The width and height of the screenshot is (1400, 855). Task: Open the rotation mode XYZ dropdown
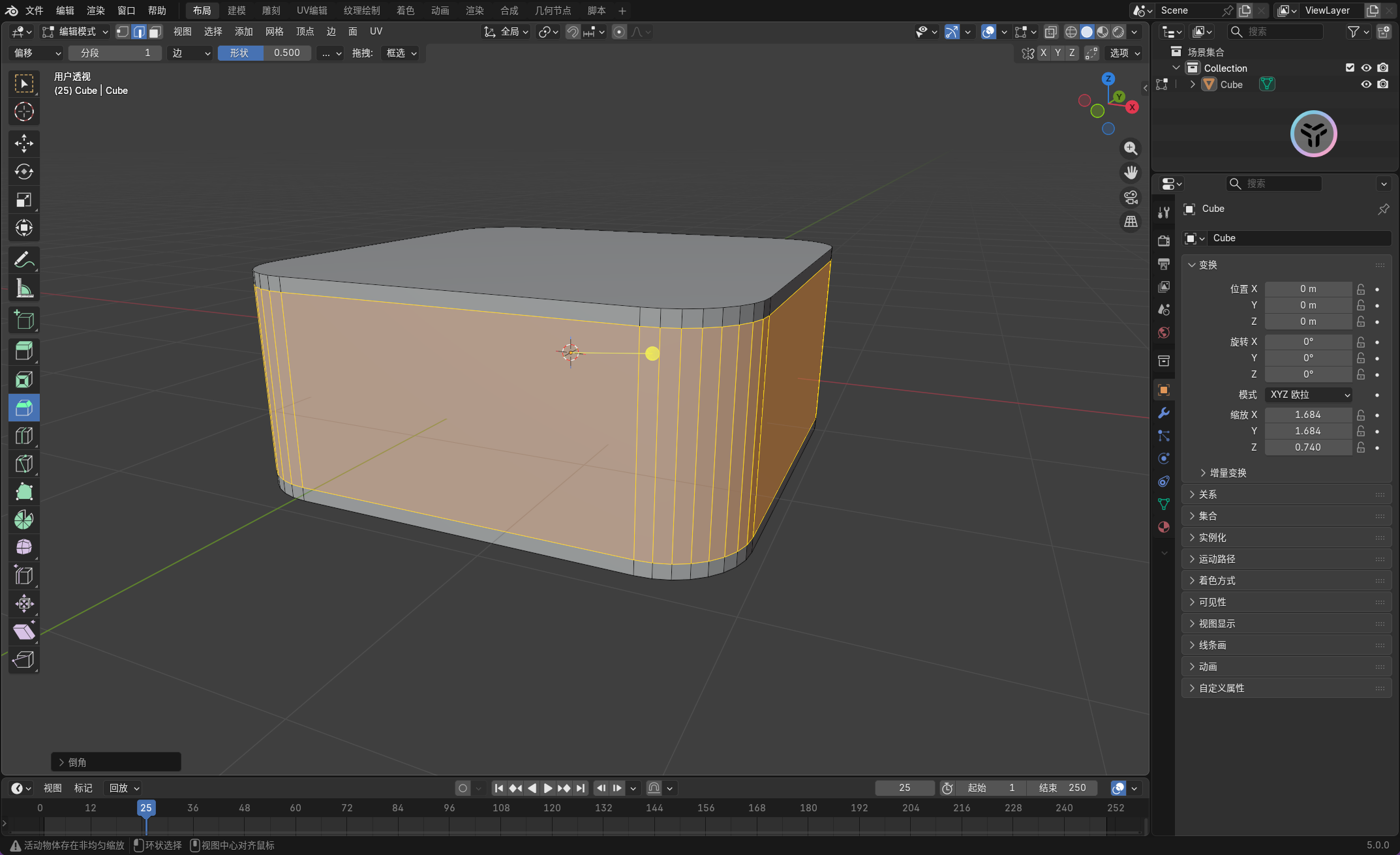1309,395
